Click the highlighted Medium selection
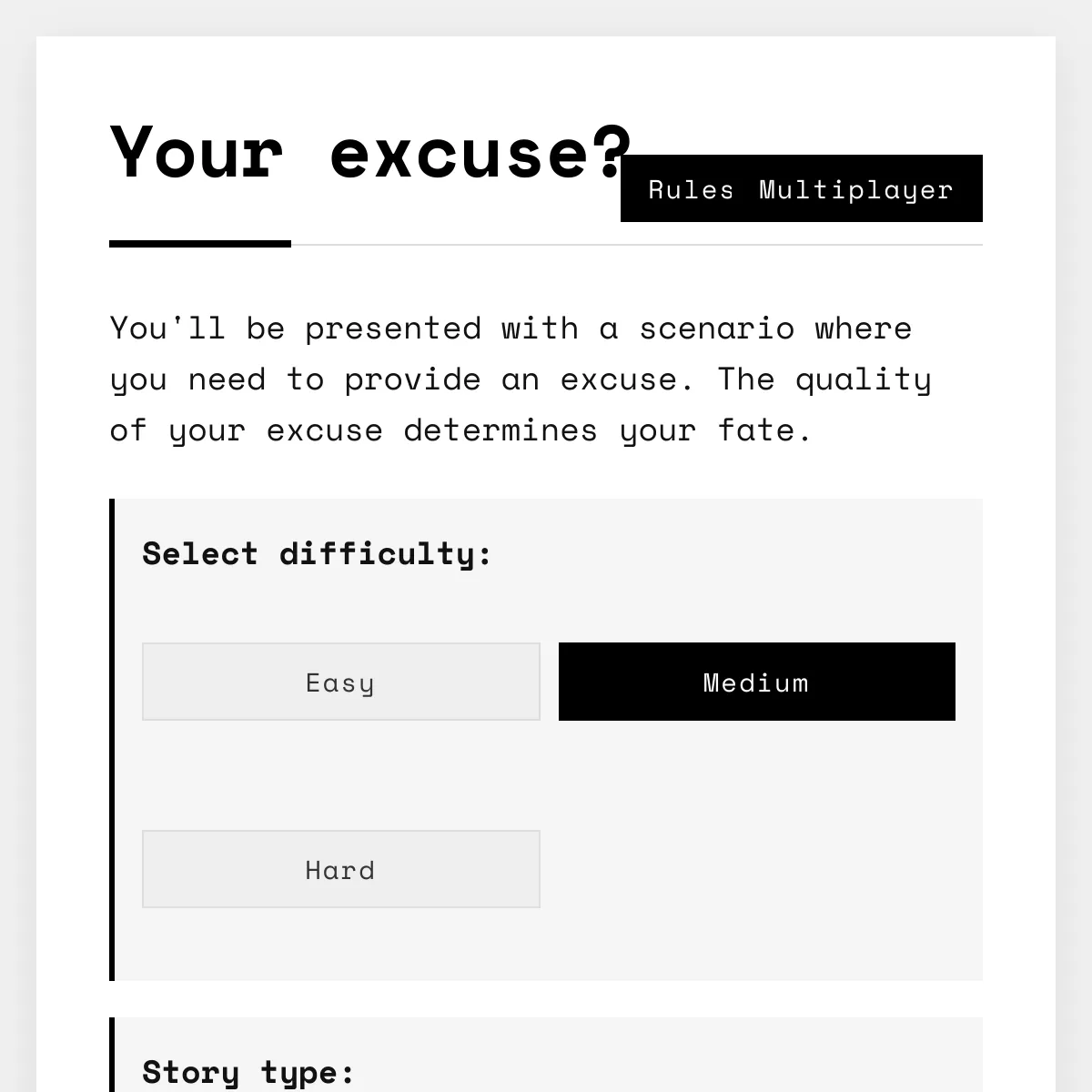This screenshot has height=1092, width=1092. (x=756, y=682)
